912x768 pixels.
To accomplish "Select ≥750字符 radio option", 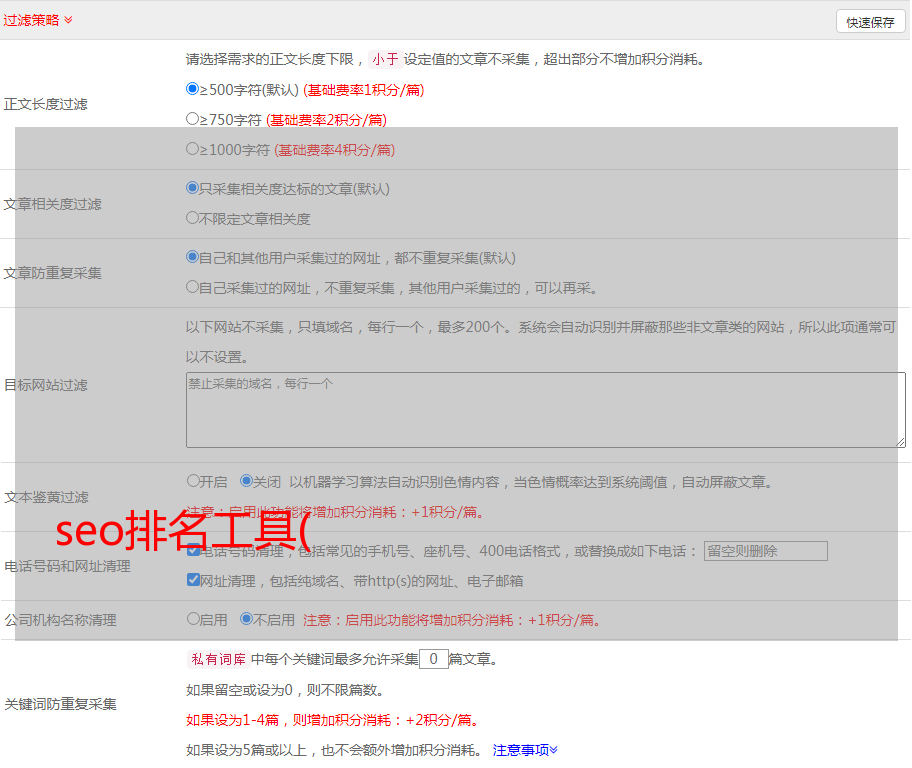I will (x=192, y=119).
